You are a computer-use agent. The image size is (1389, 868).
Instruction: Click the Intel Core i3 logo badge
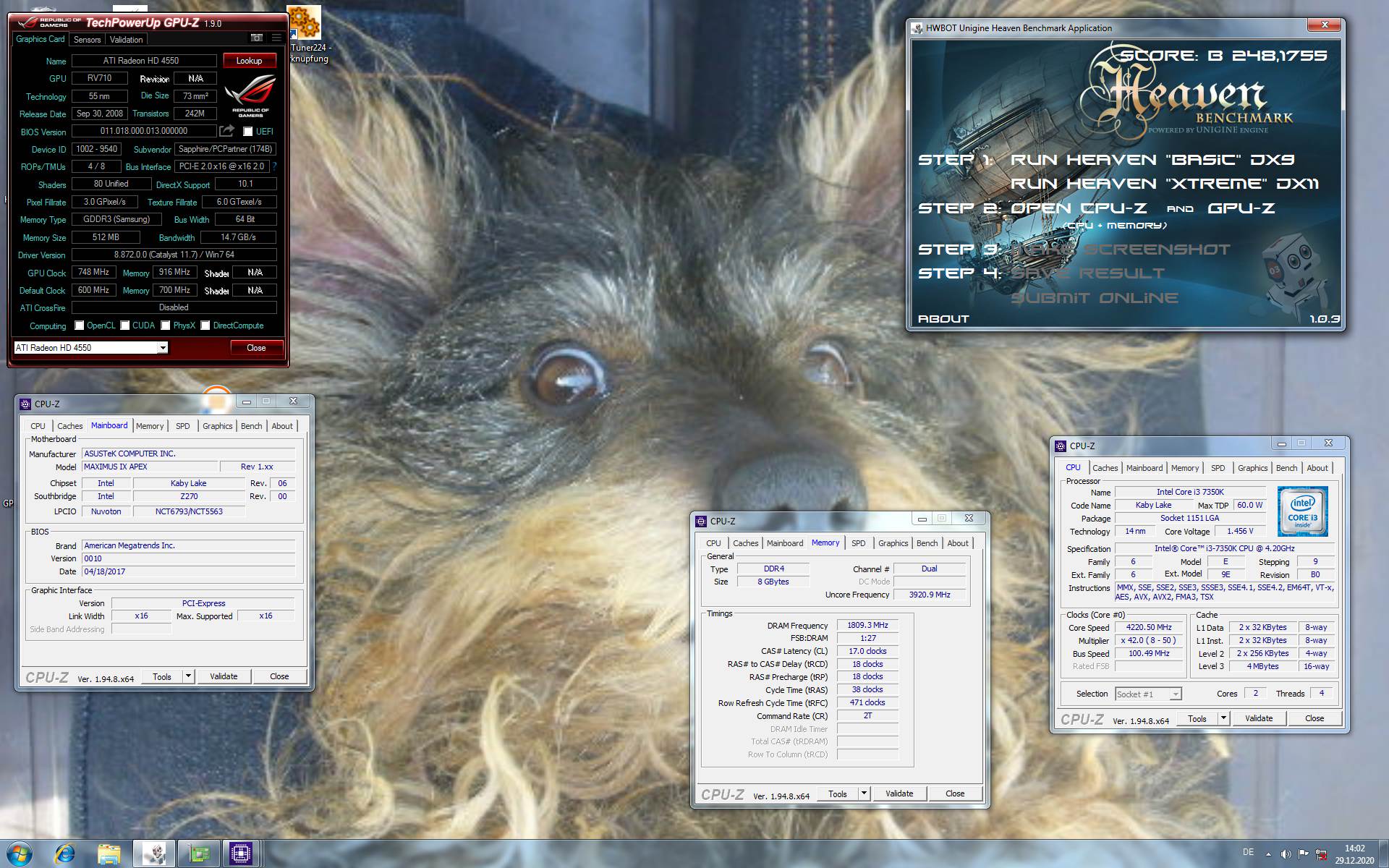pyautogui.click(x=1302, y=511)
